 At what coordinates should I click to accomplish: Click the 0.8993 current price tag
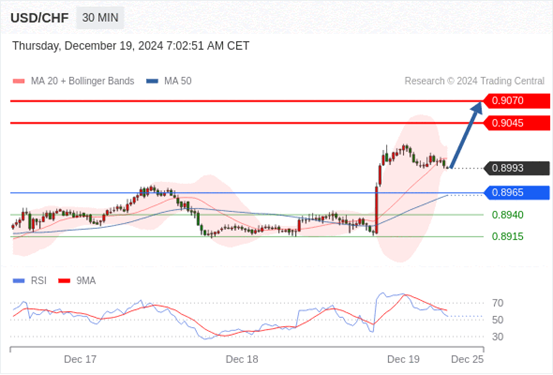click(516, 168)
